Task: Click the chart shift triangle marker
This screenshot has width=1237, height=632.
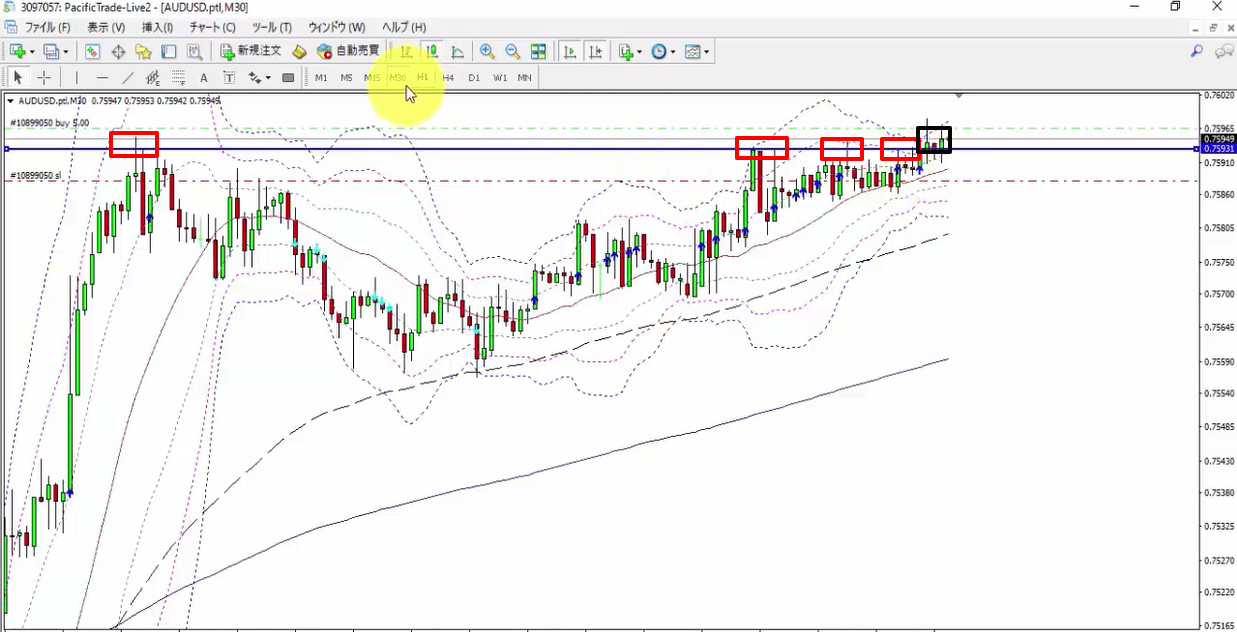Action: [960, 96]
